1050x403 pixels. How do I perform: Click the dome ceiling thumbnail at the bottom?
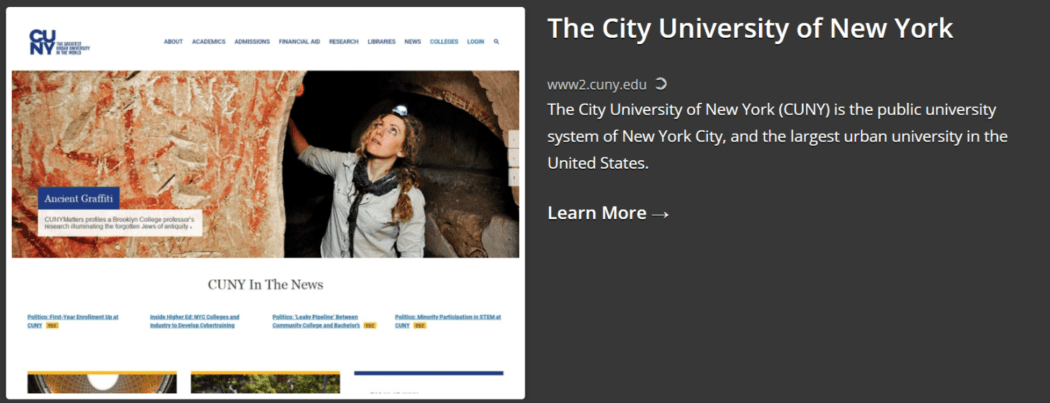click(x=102, y=382)
